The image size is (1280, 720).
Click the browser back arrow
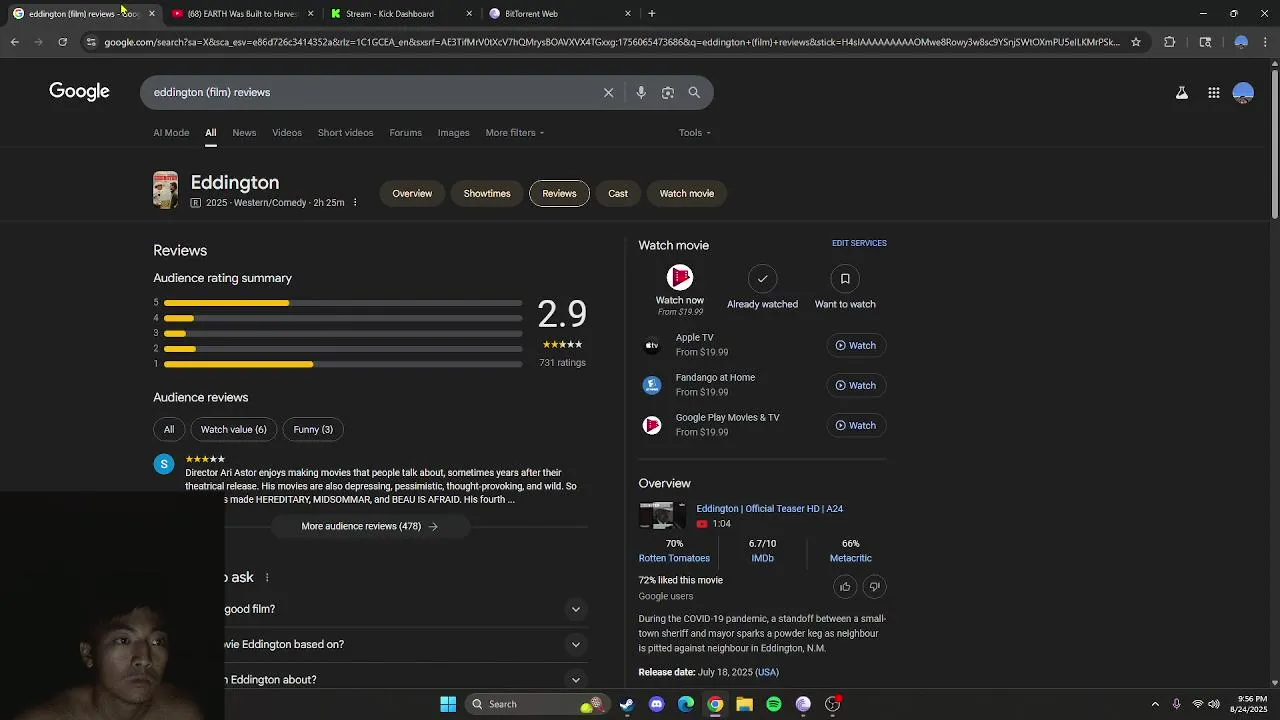[x=14, y=42]
